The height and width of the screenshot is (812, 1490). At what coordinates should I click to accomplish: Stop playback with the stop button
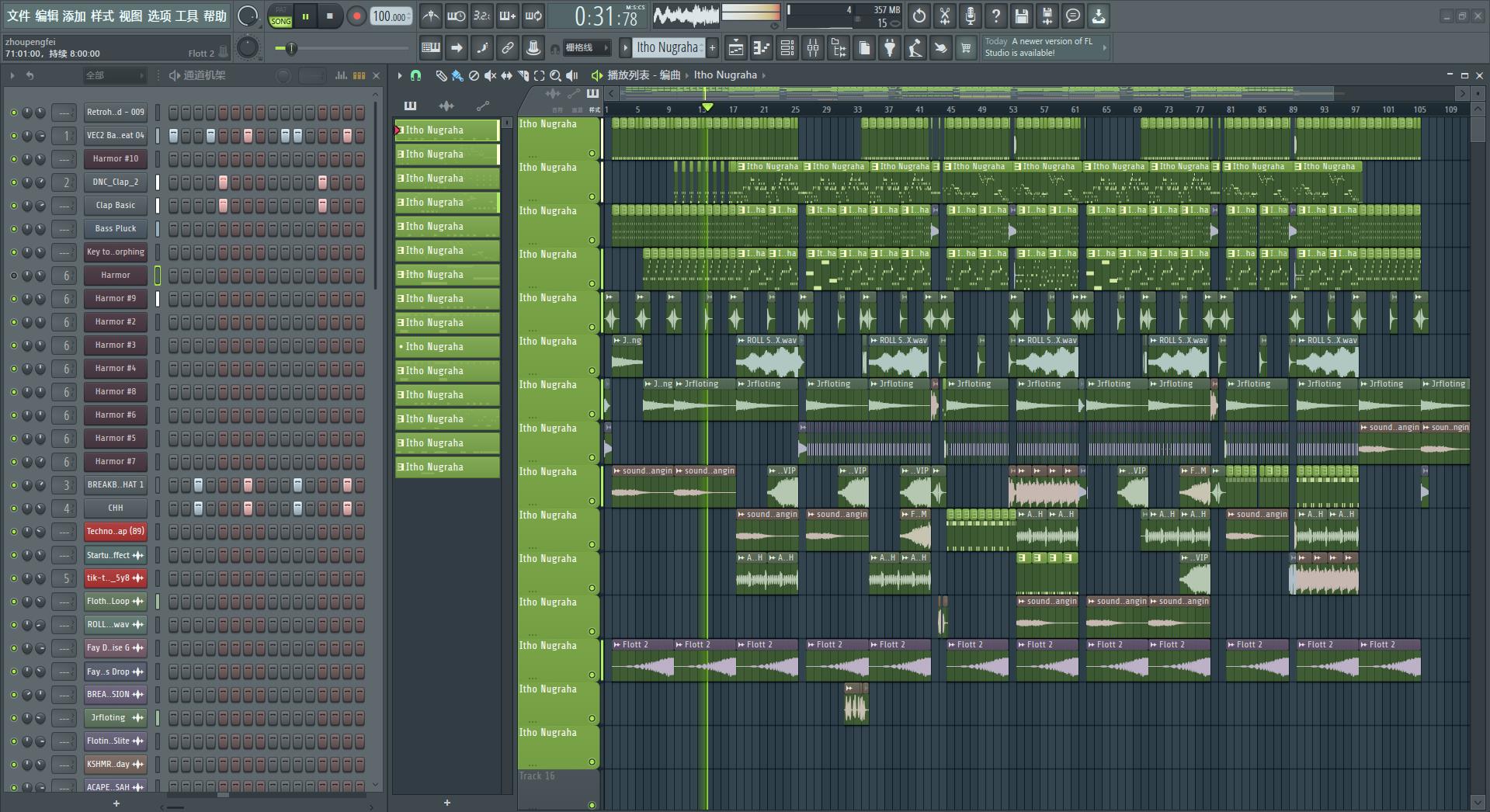[x=330, y=16]
